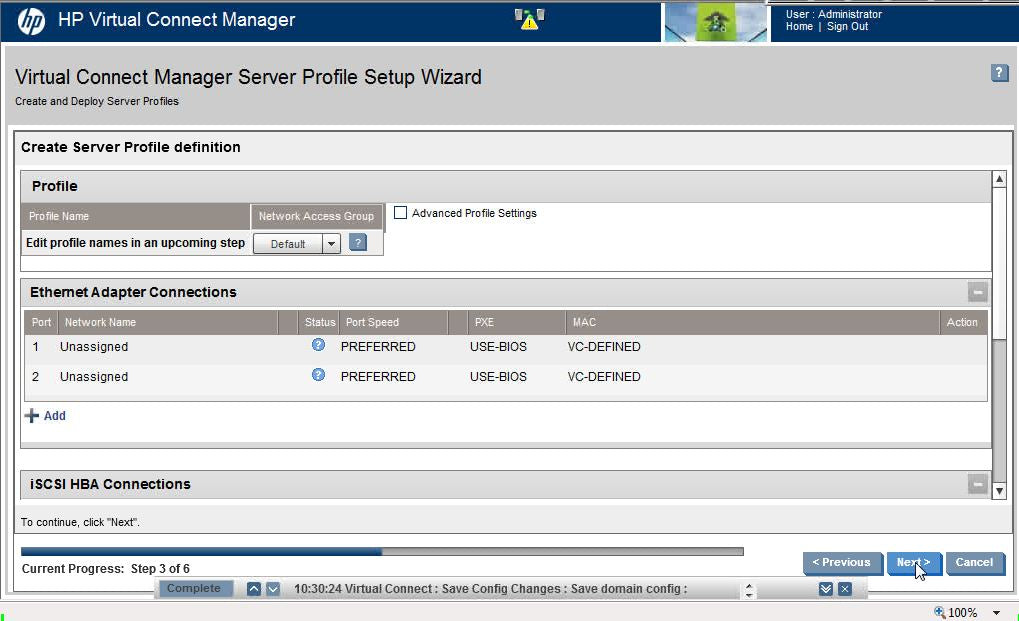Open the Network Access Group Default dropdown
The height and width of the screenshot is (621, 1019).
(296, 244)
